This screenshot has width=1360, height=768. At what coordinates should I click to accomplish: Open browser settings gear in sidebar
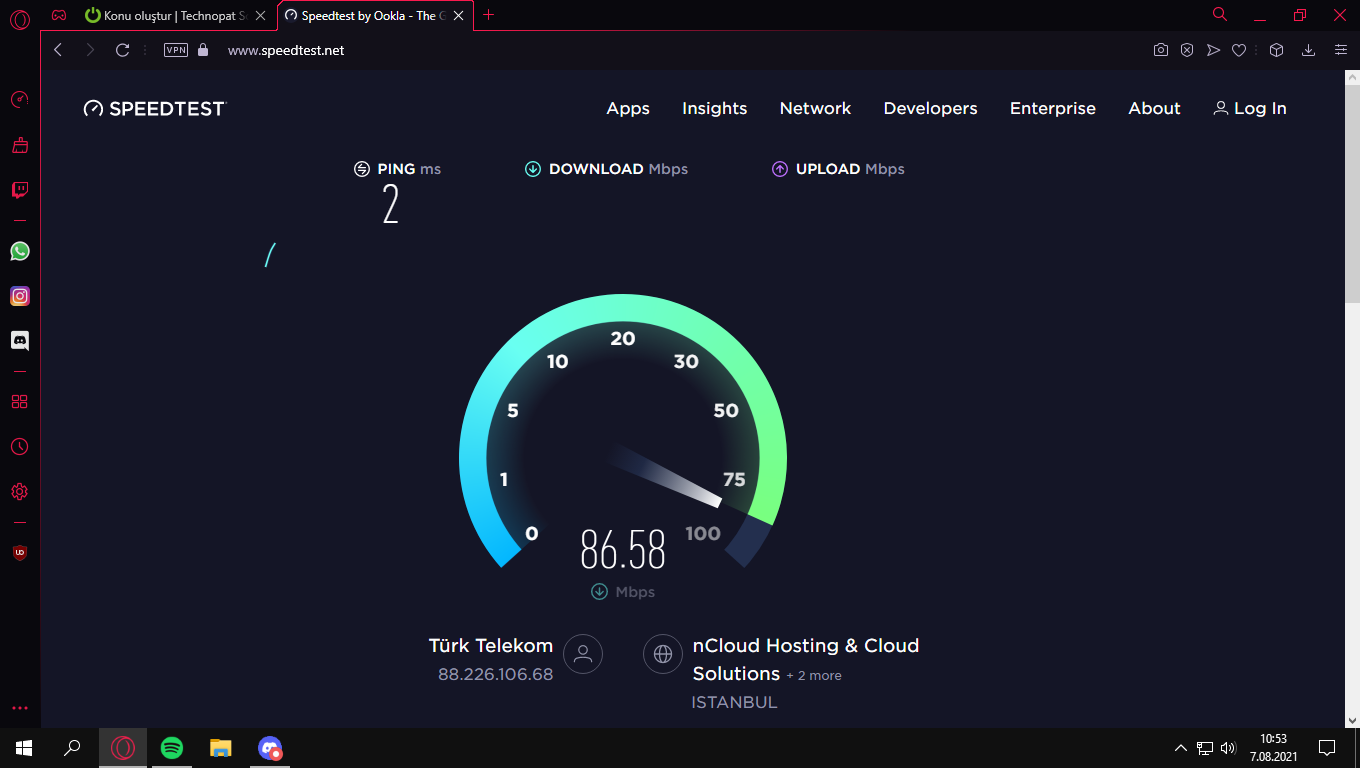19,492
